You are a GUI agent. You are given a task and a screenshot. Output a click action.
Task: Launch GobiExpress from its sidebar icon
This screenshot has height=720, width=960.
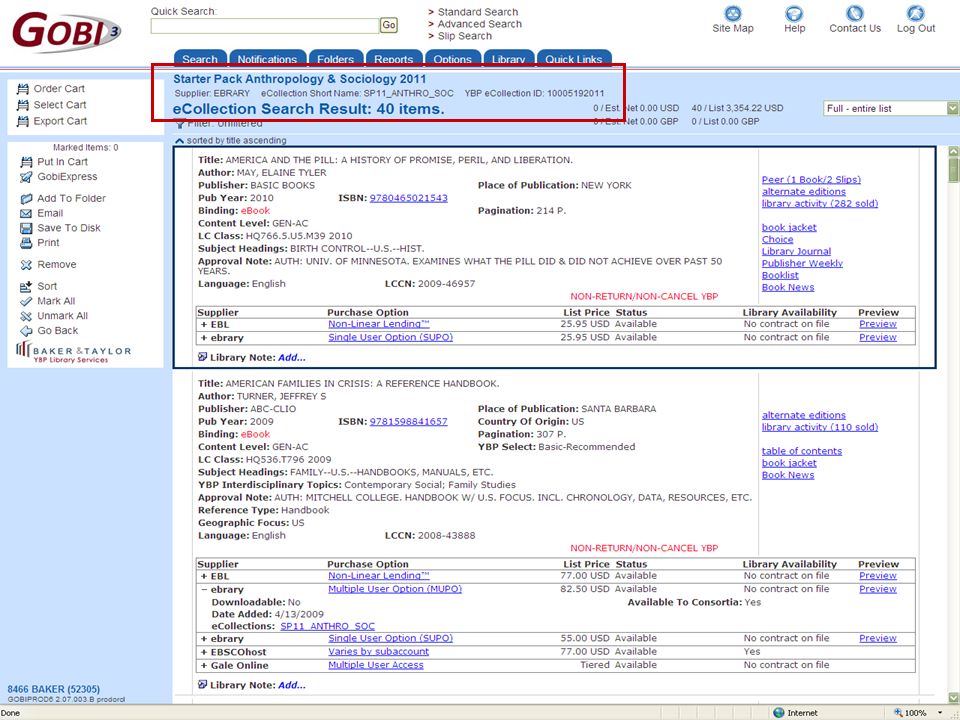click(x=26, y=177)
